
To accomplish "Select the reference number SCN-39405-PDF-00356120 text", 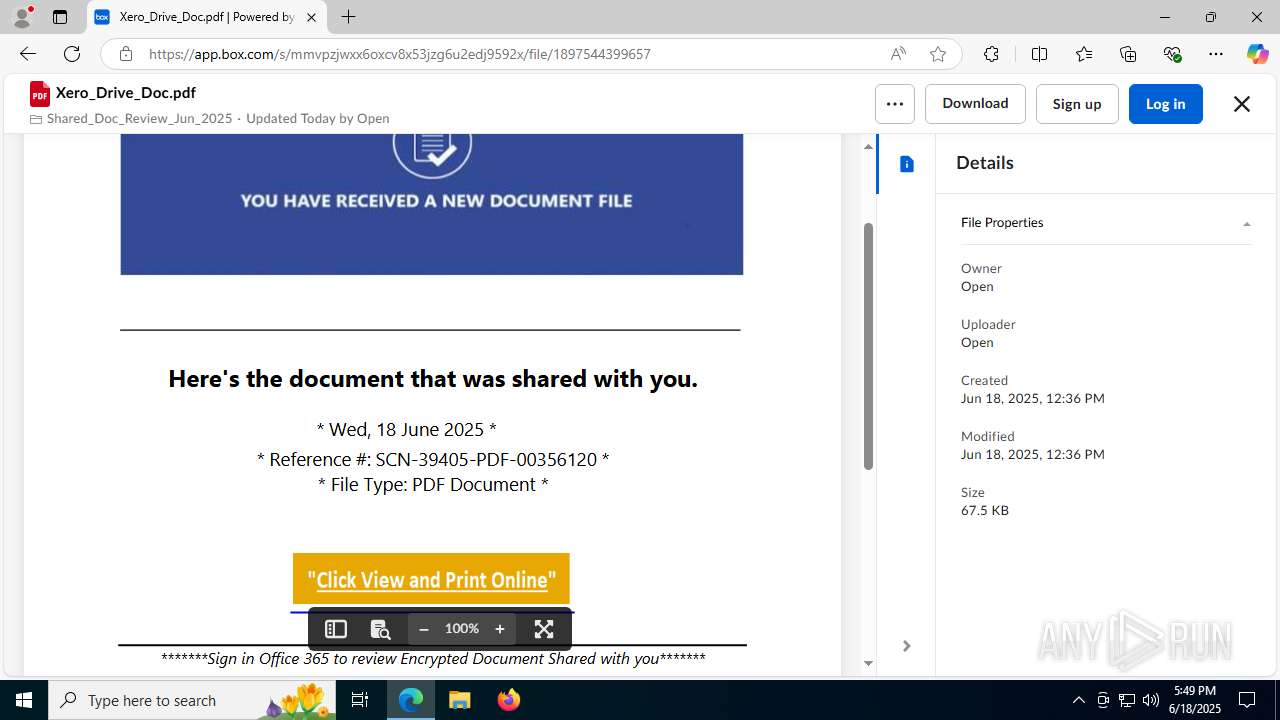I will point(486,460).
